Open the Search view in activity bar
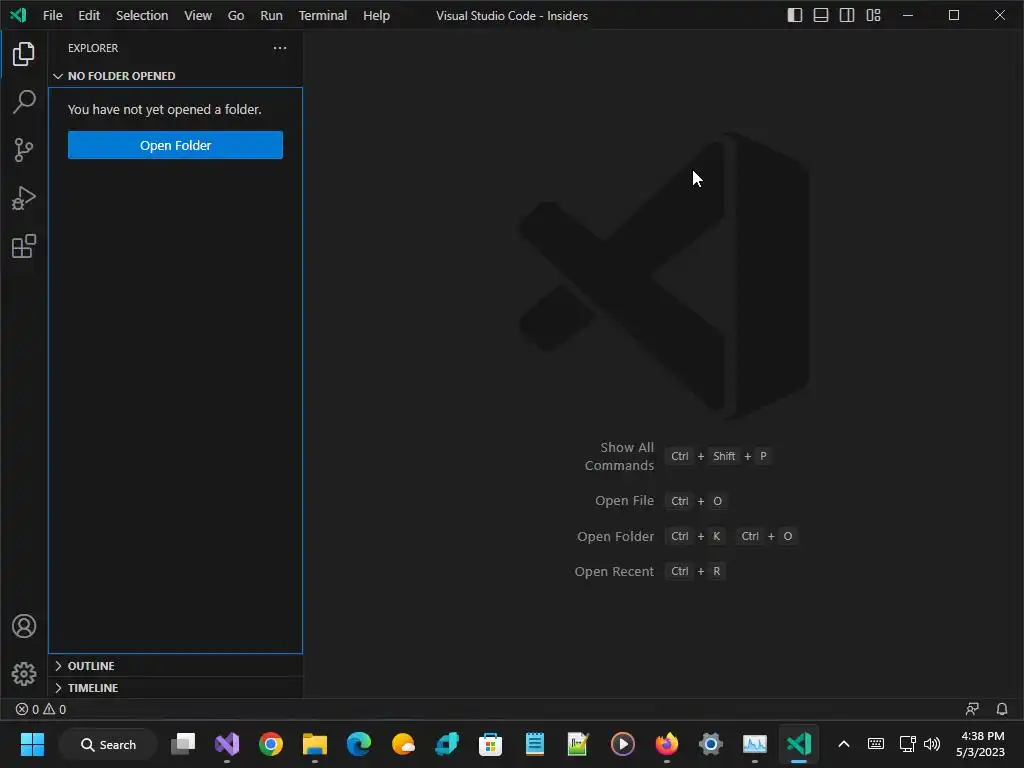Image resolution: width=1024 pixels, height=768 pixels. click(24, 102)
